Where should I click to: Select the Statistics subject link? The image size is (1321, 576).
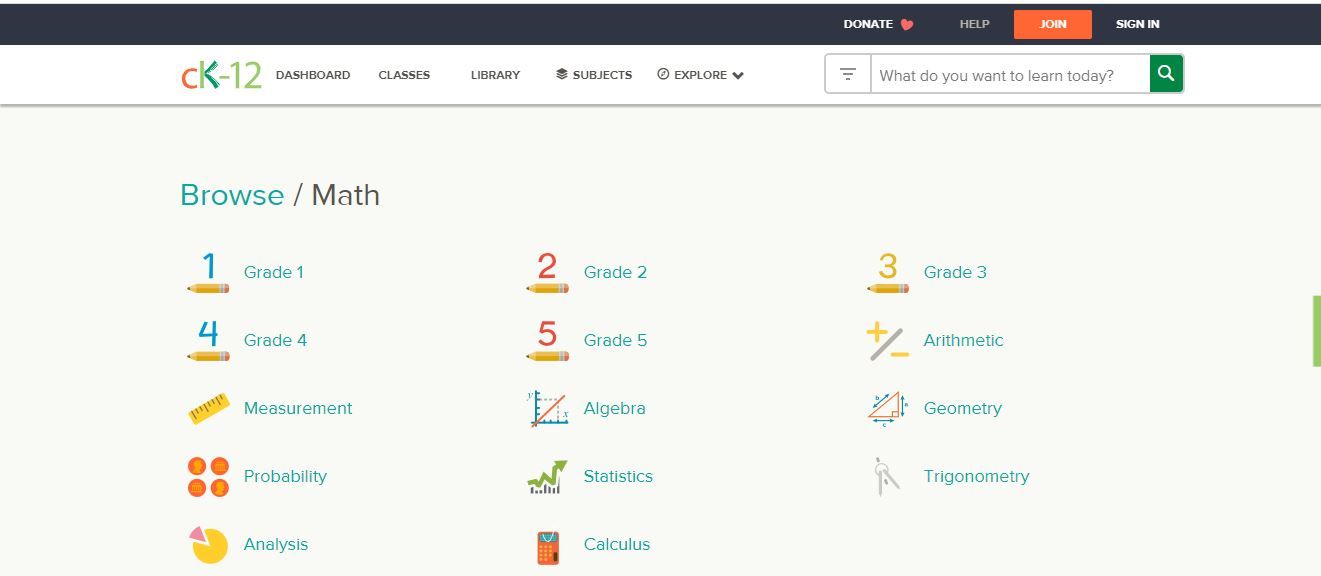click(x=618, y=476)
